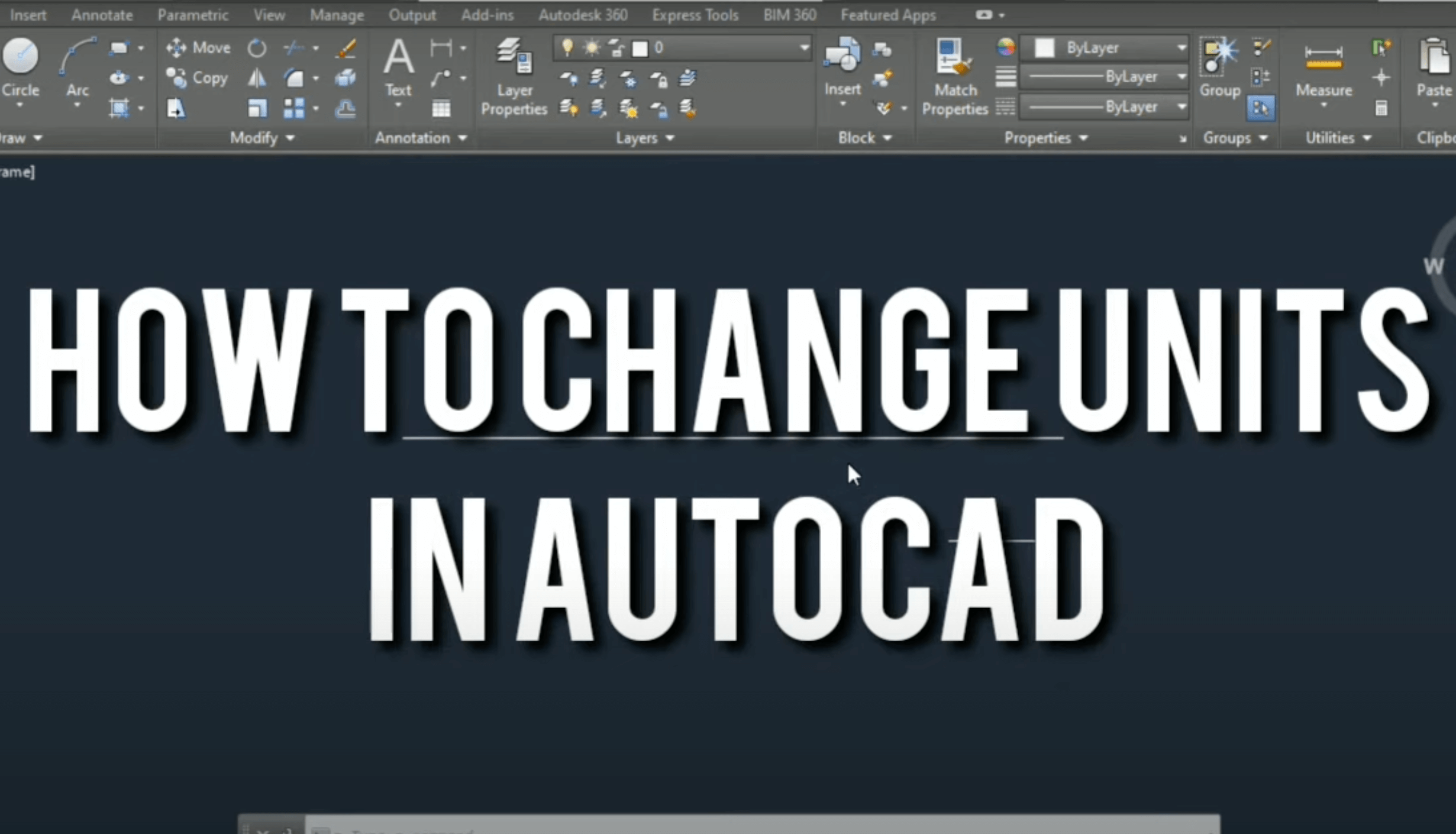
Task: Switch to the Annotate tab
Action: [x=102, y=15]
